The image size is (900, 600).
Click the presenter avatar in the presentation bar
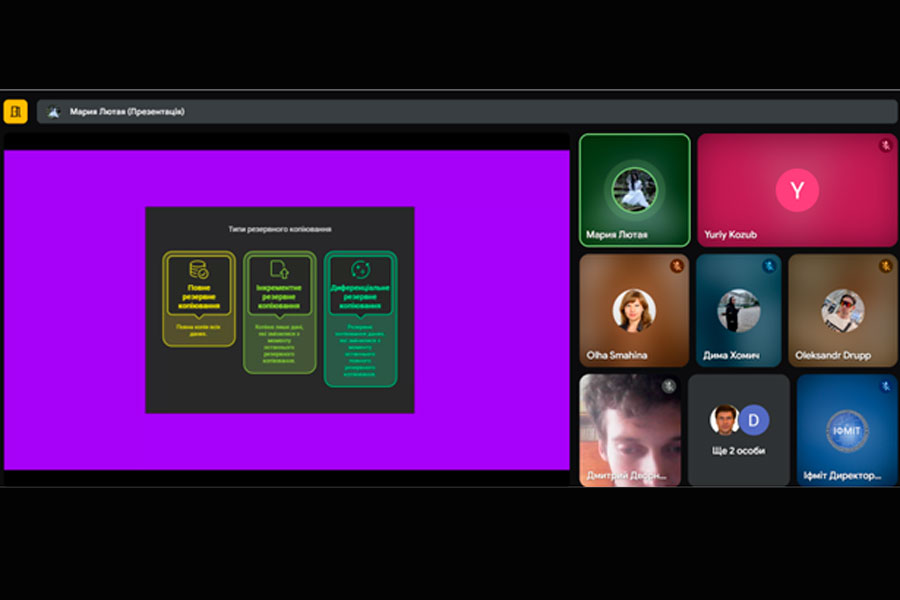pos(53,112)
